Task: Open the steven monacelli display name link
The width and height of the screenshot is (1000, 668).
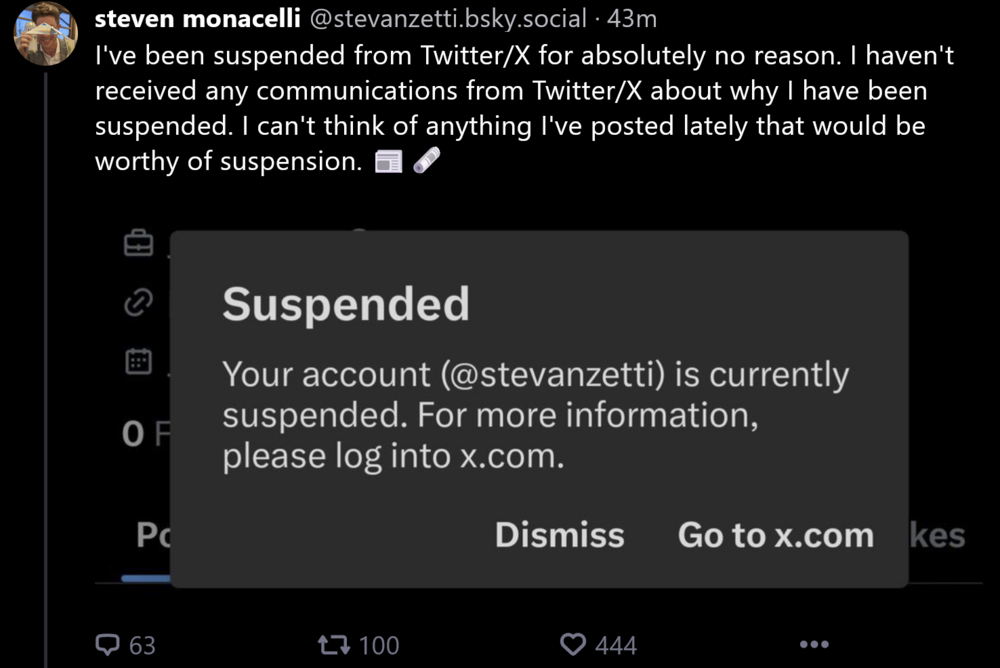Action: pyautogui.click(x=197, y=19)
